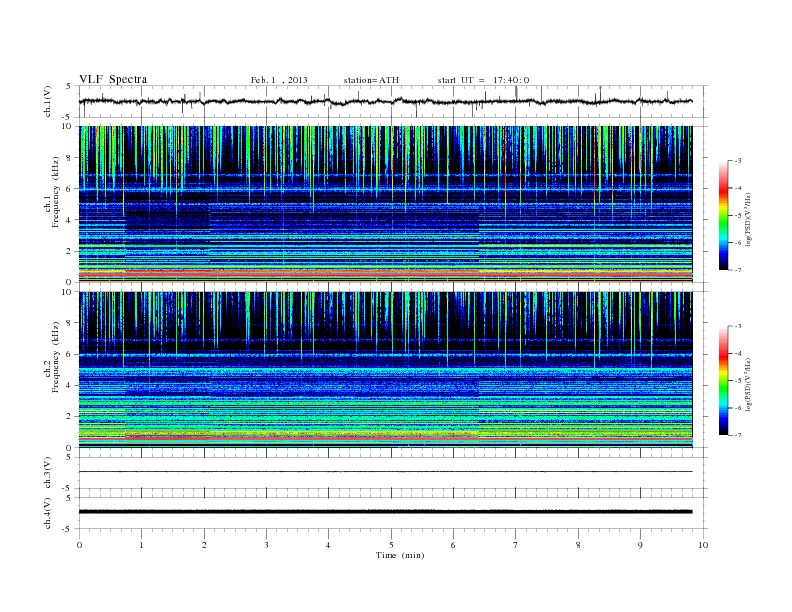Click time axis tick label '2'
This screenshot has height=612, width=792.
[204, 545]
